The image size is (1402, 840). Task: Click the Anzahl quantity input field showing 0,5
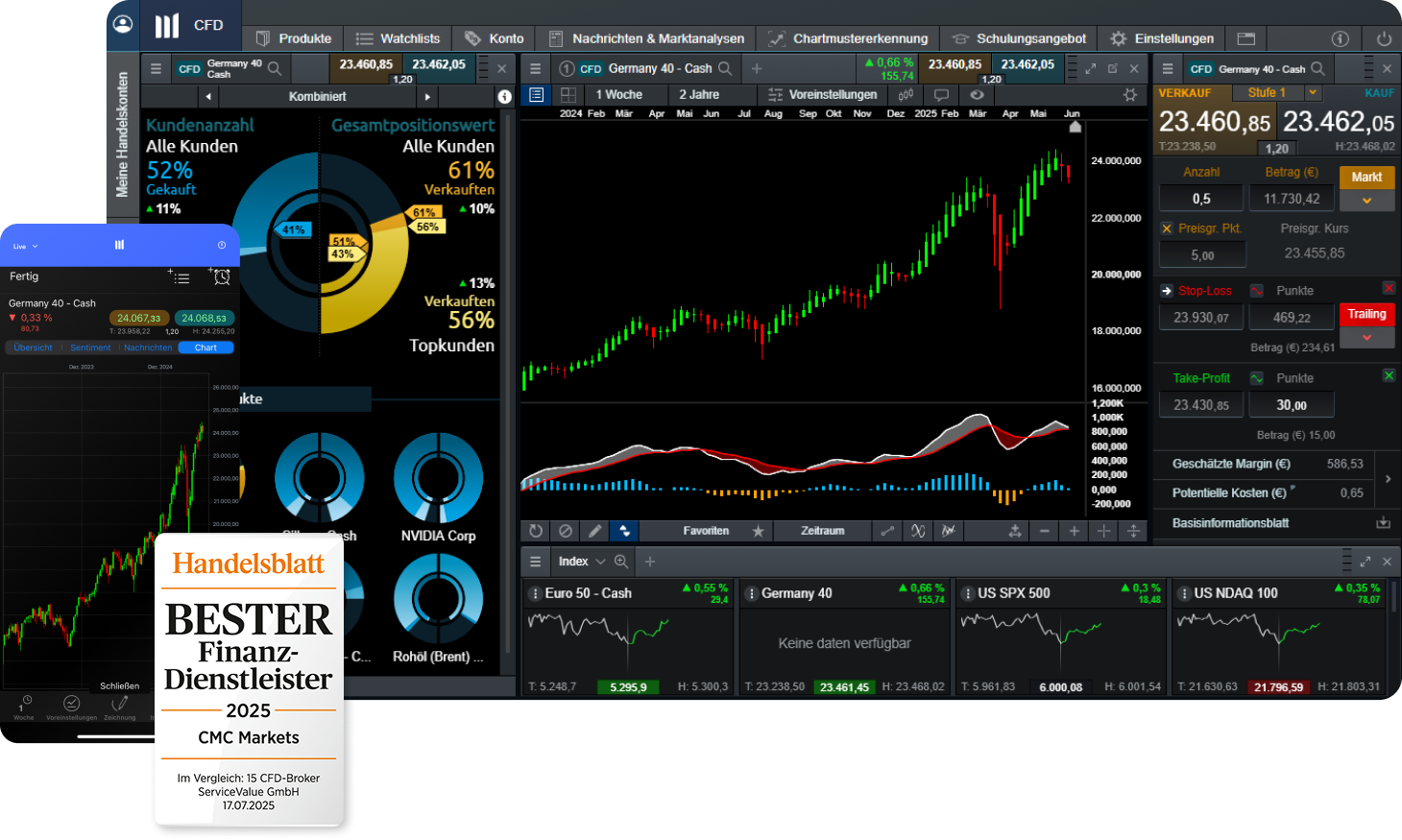tap(1201, 198)
